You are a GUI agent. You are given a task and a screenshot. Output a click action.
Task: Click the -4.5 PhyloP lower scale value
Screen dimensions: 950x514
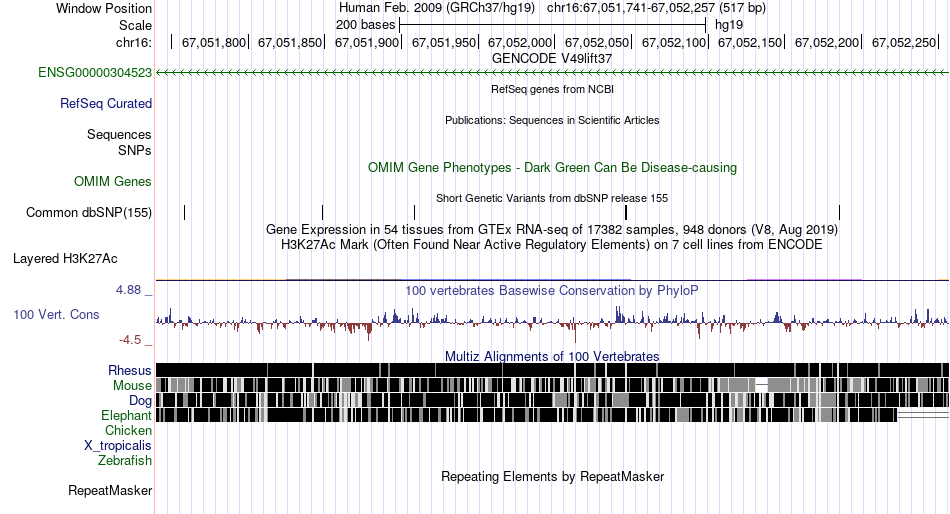130,340
